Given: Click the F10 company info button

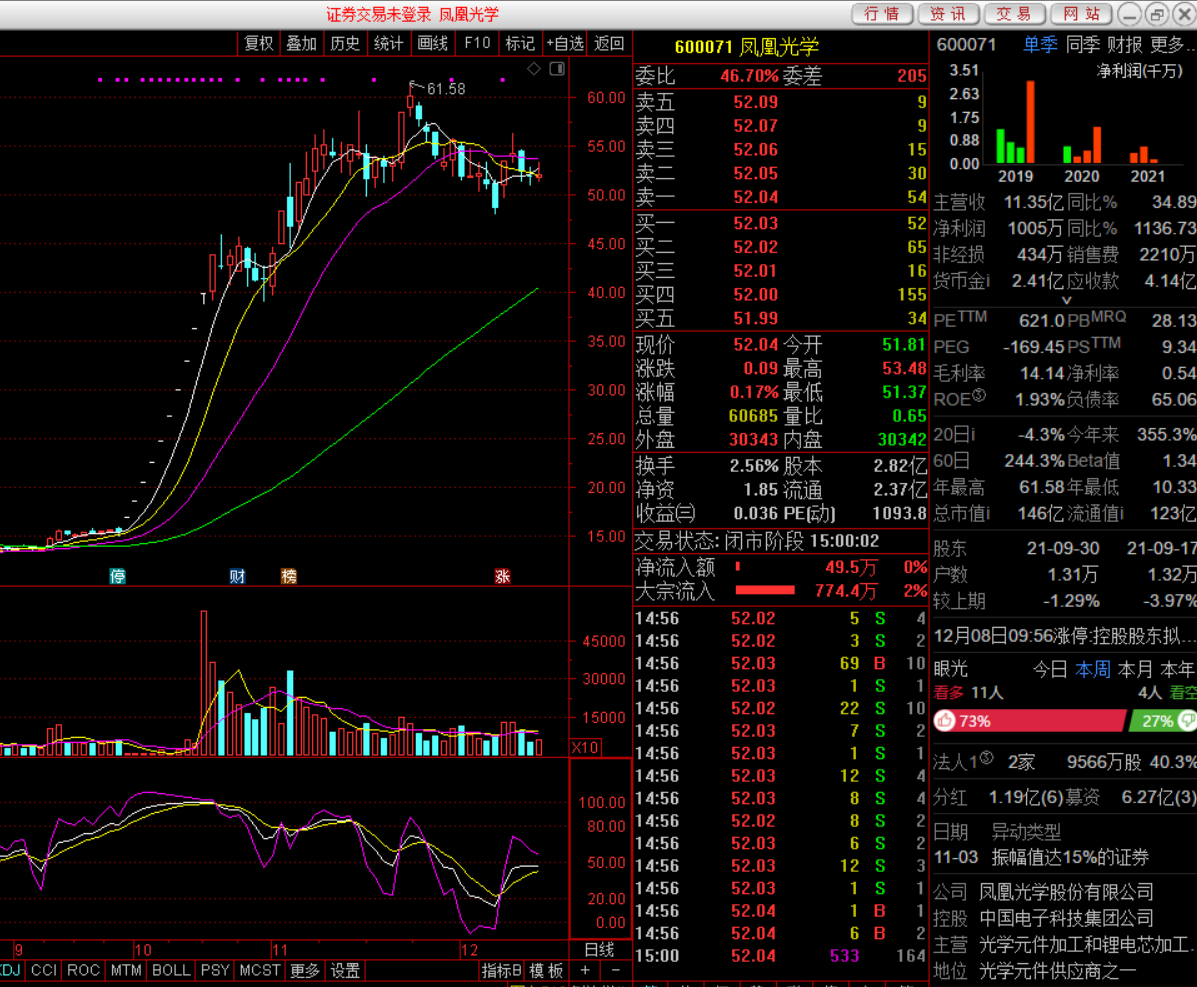Looking at the screenshot, I should pos(477,44).
